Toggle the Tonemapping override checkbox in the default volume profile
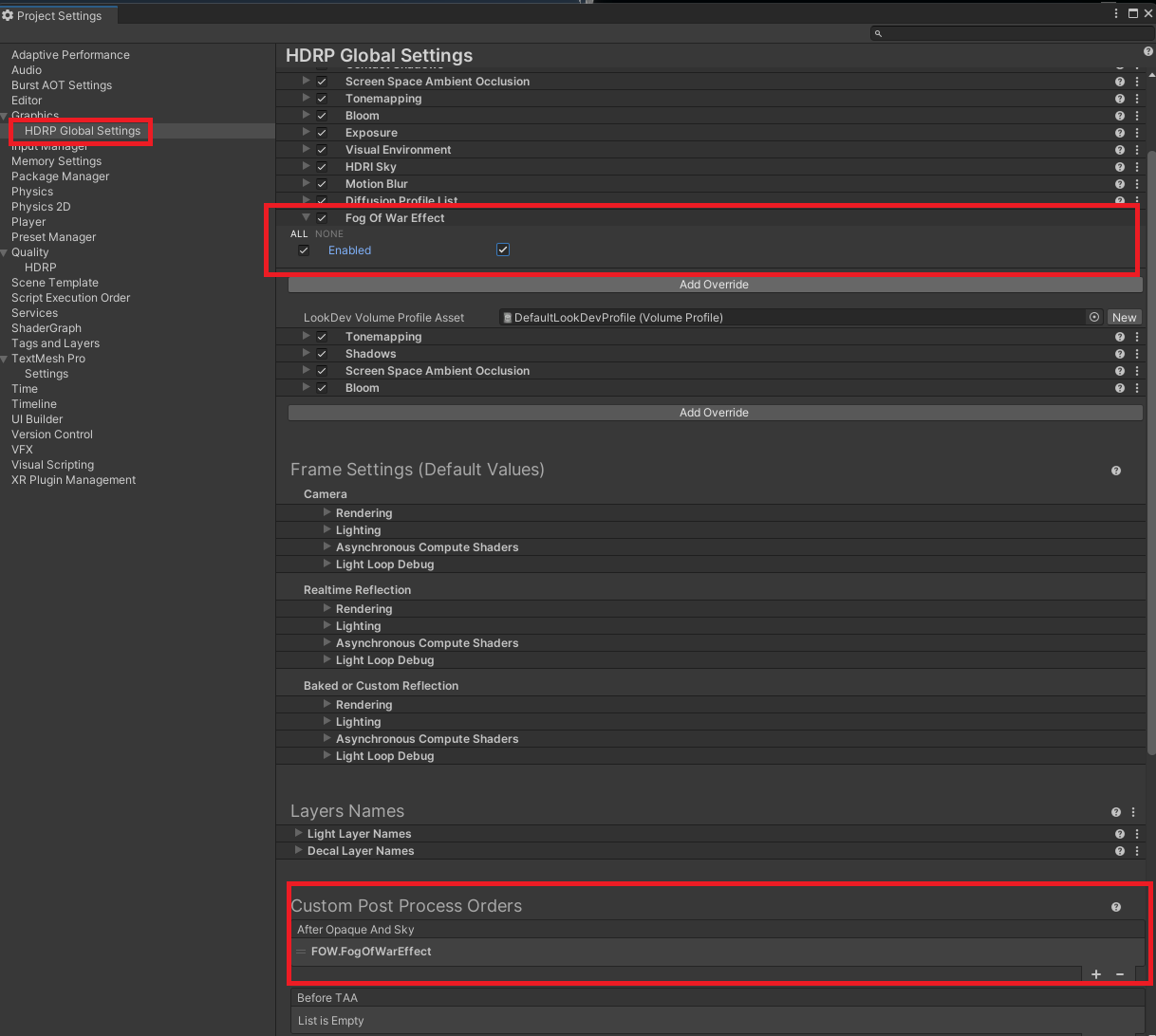 pyautogui.click(x=322, y=99)
